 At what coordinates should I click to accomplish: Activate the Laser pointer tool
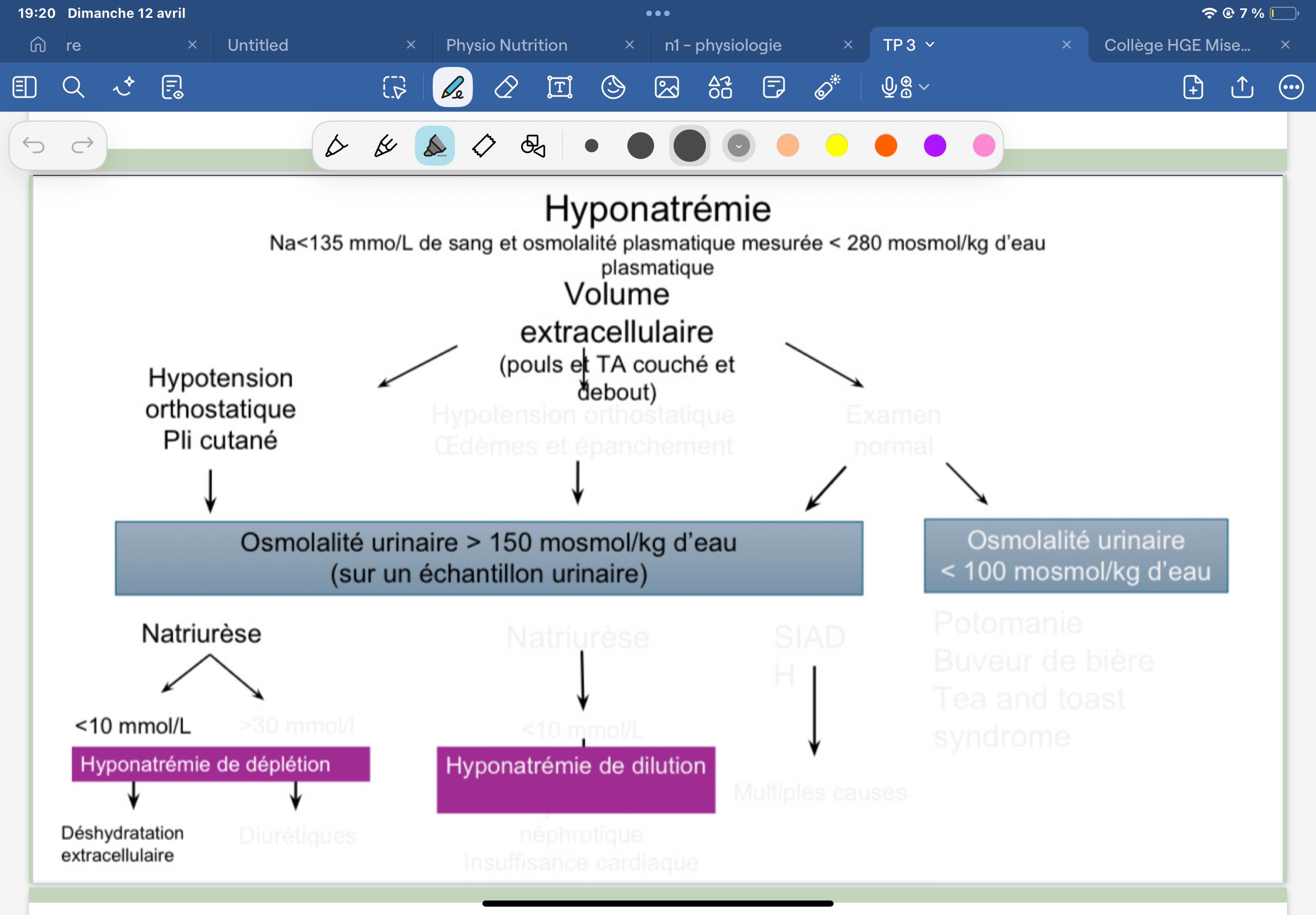[x=828, y=88]
